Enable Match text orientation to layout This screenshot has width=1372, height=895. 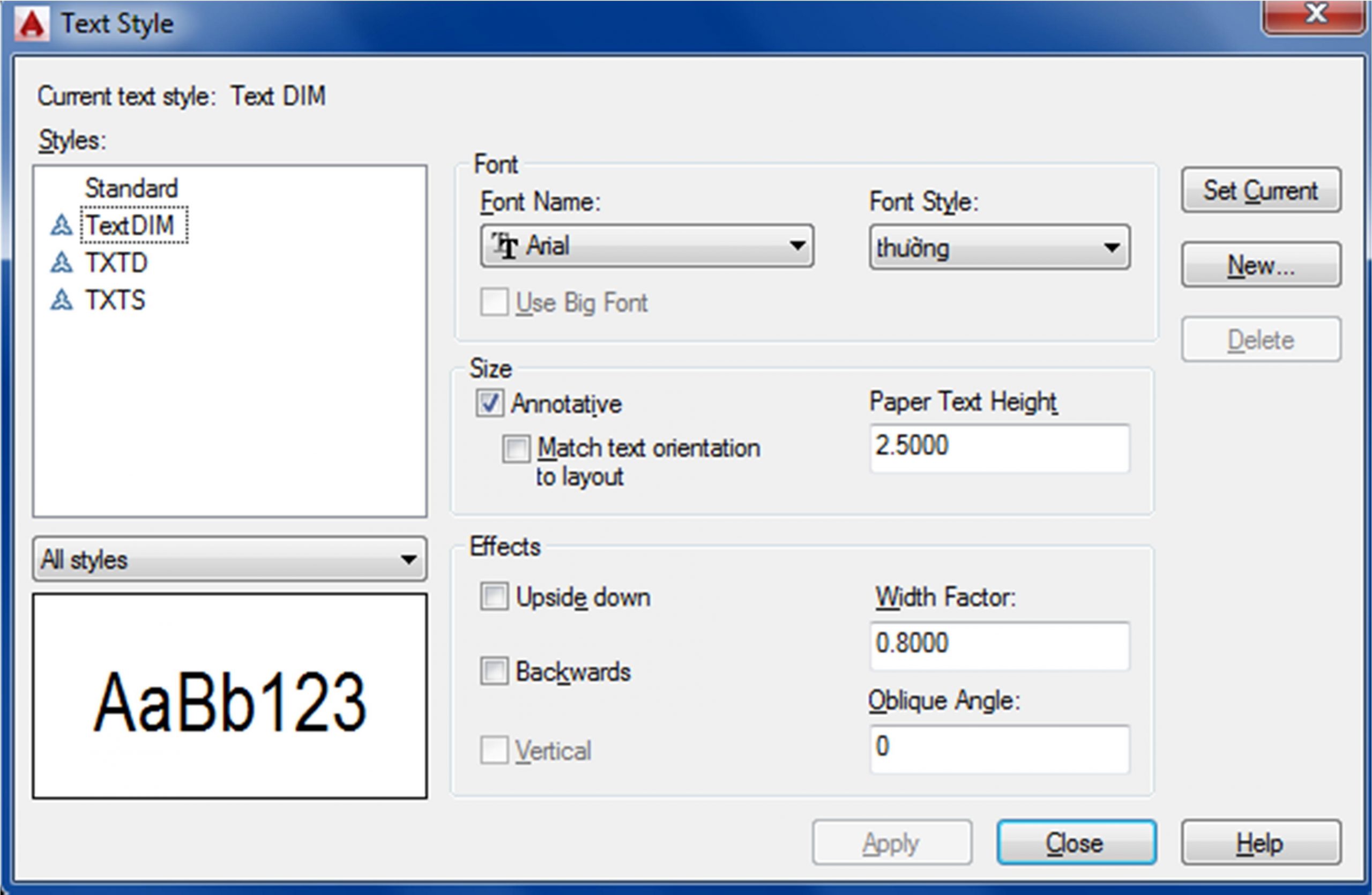coord(516,449)
